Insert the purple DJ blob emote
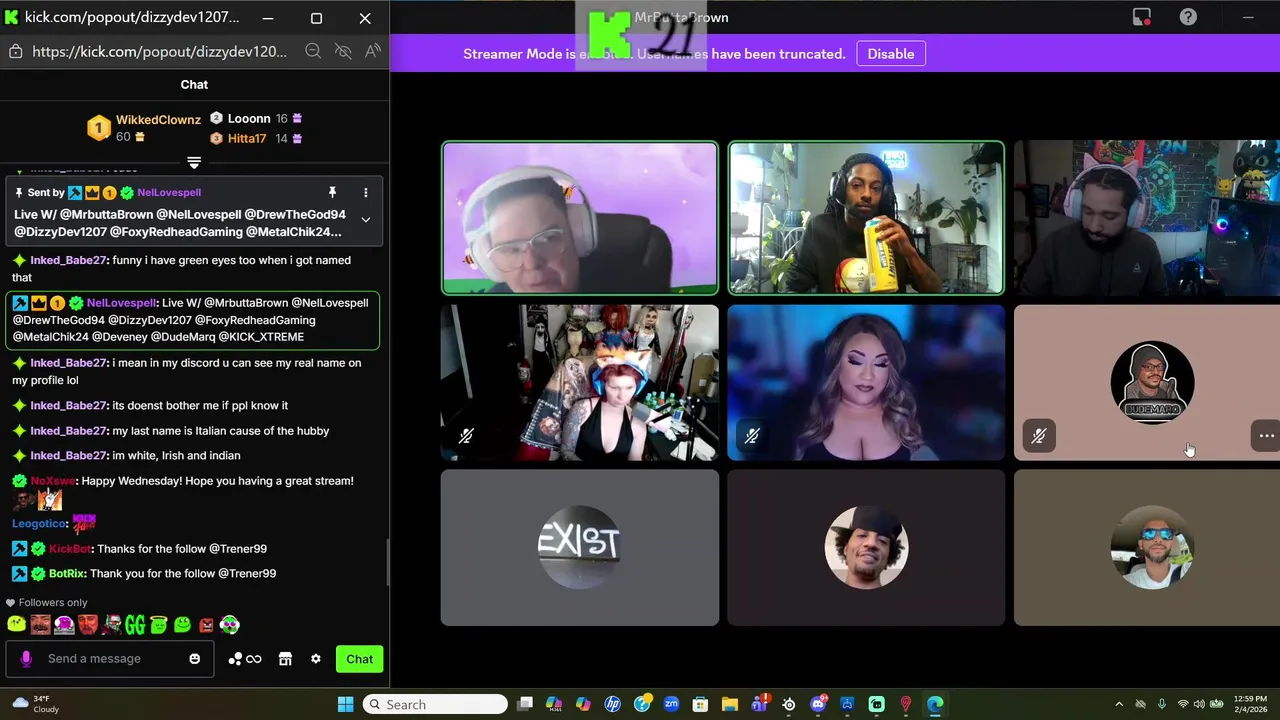This screenshot has width=1280, height=720. 64,625
